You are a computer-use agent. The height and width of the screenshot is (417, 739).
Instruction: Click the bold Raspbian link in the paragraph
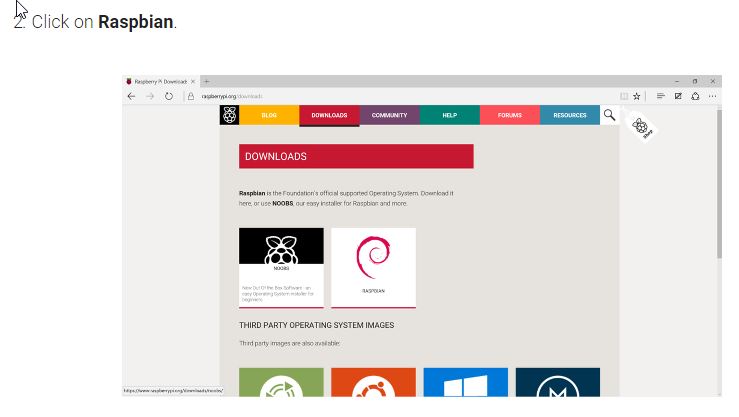tap(252, 193)
